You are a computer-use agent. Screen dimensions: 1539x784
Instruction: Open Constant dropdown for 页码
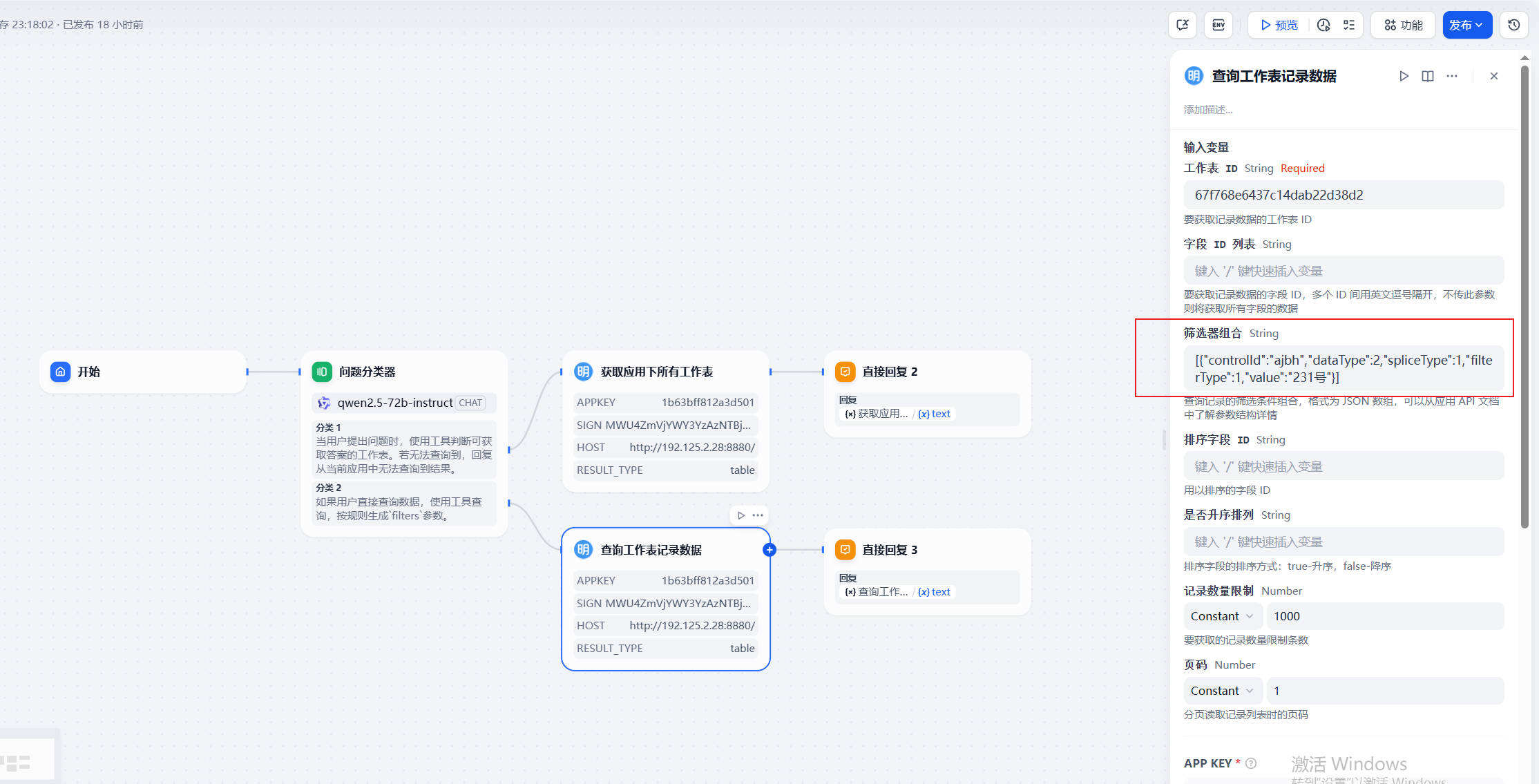pyautogui.click(x=1221, y=691)
